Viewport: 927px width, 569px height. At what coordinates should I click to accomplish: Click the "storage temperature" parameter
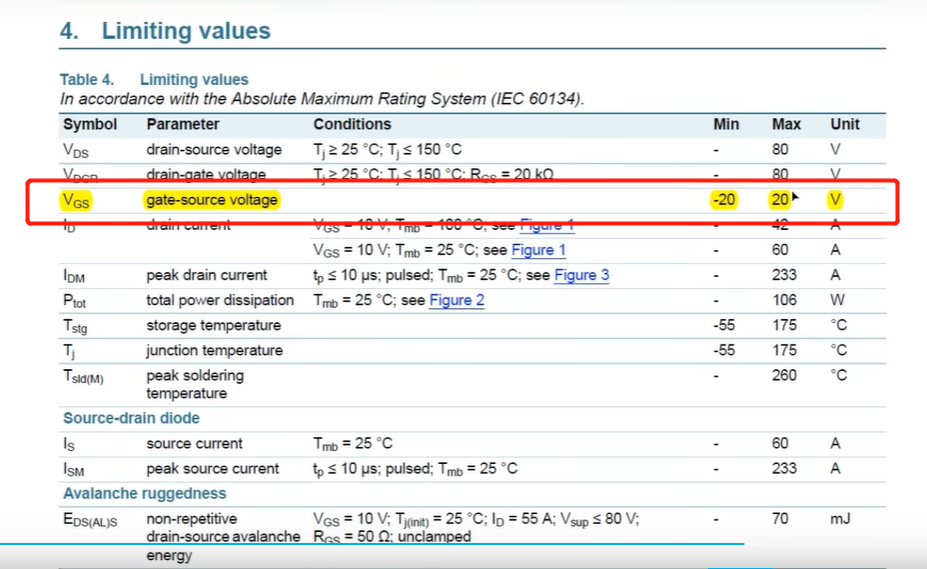point(213,325)
